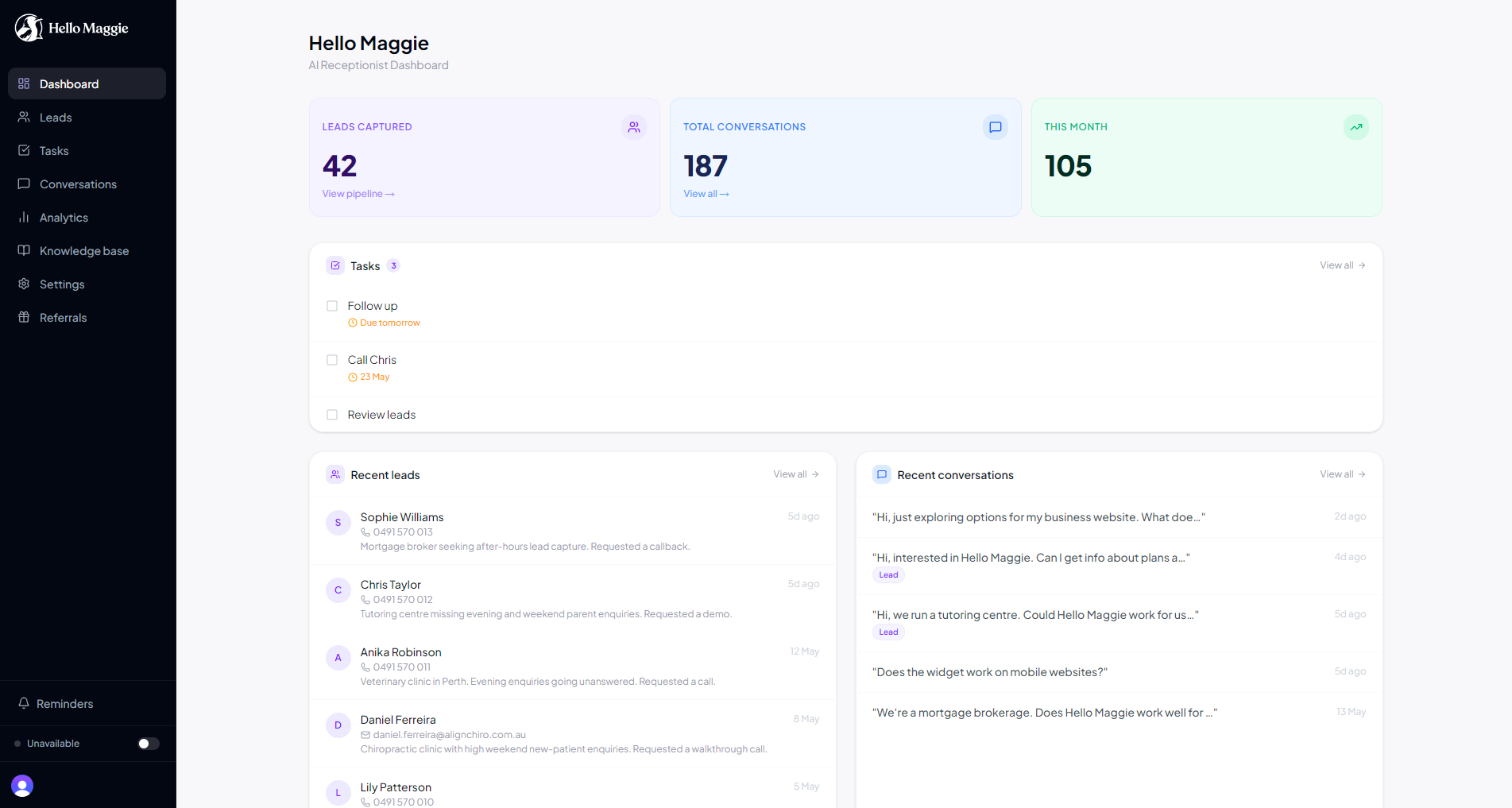This screenshot has width=1512, height=808.
Task: Click Chris Taylor's avatar circle
Action: tap(338, 590)
